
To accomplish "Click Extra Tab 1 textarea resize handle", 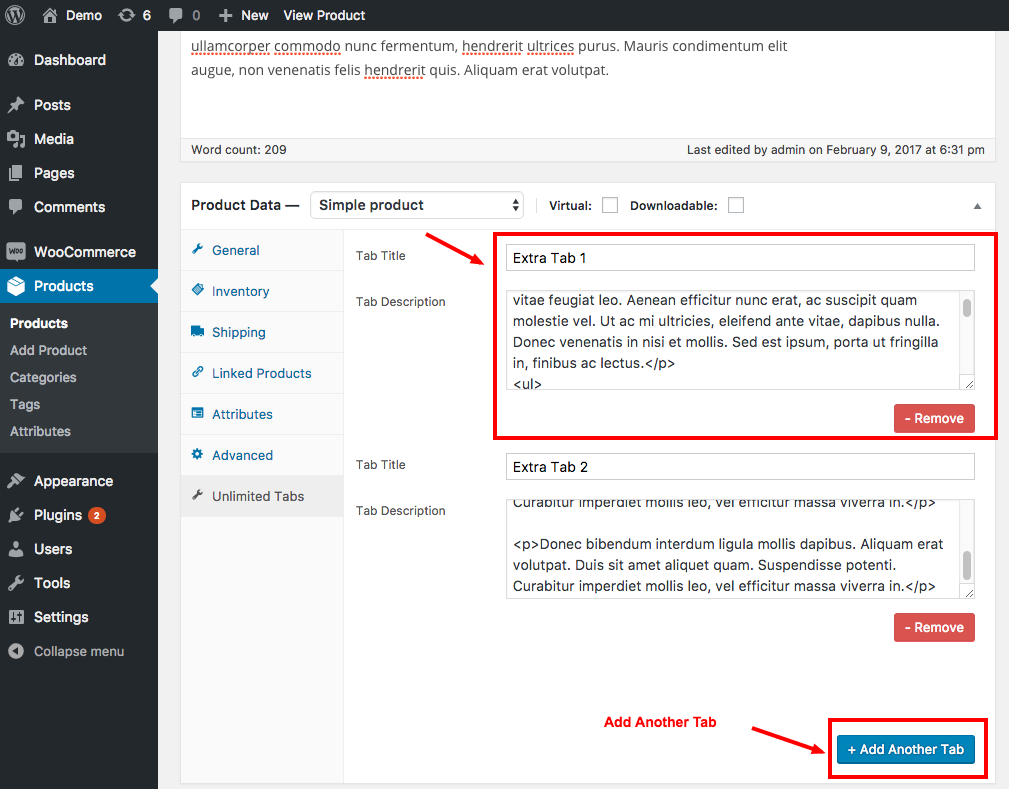I will 968,384.
